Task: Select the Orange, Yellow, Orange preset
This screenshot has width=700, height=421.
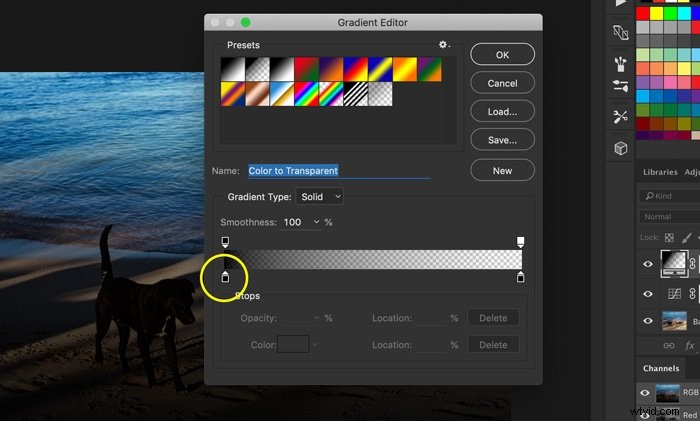Action: pos(405,69)
